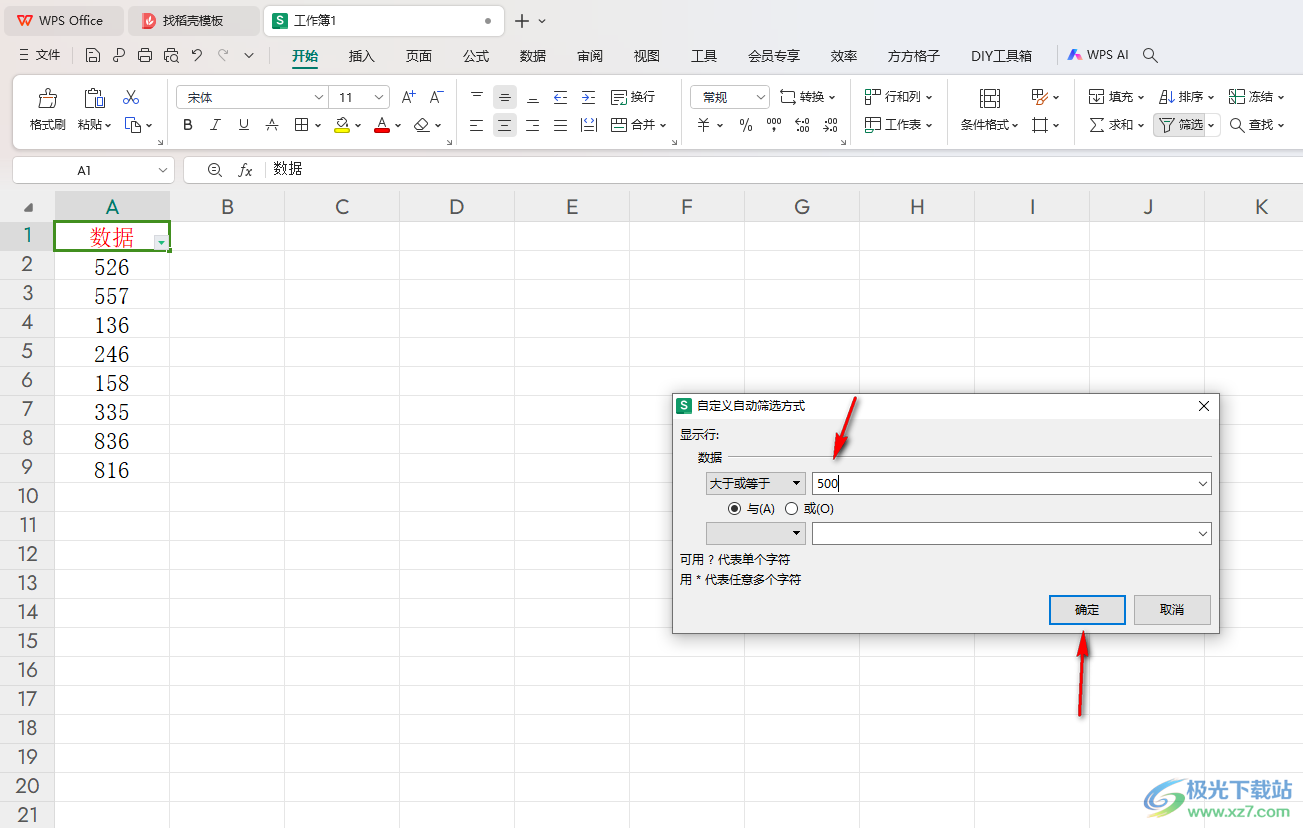Undo the last action
Image resolution: width=1303 pixels, height=828 pixels.
197,56
